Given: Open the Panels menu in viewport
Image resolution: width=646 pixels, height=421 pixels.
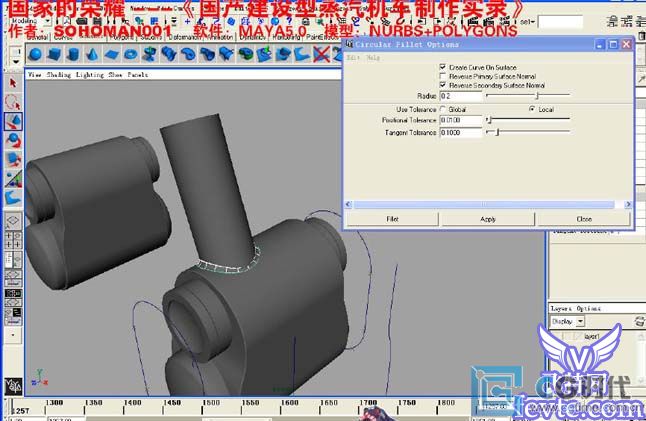Looking at the screenshot, I should pyautogui.click(x=138, y=75).
